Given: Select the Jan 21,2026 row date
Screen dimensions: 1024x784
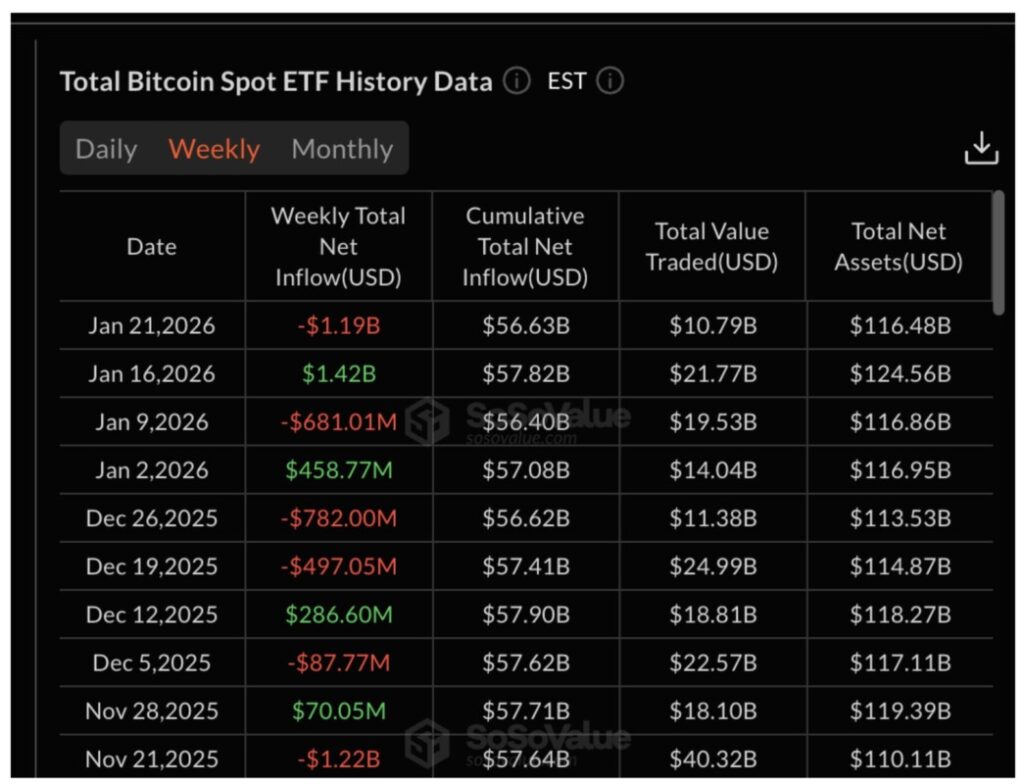Looking at the screenshot, I should pyautogui.click(x=152, y=326).
